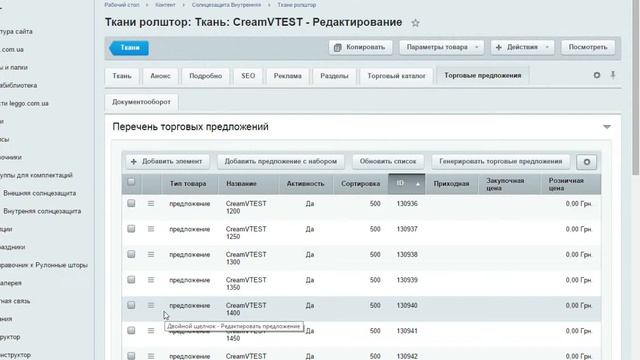640x360 pixels.
Task: Open row menu for ID 130942
Action: coord(151,356)
